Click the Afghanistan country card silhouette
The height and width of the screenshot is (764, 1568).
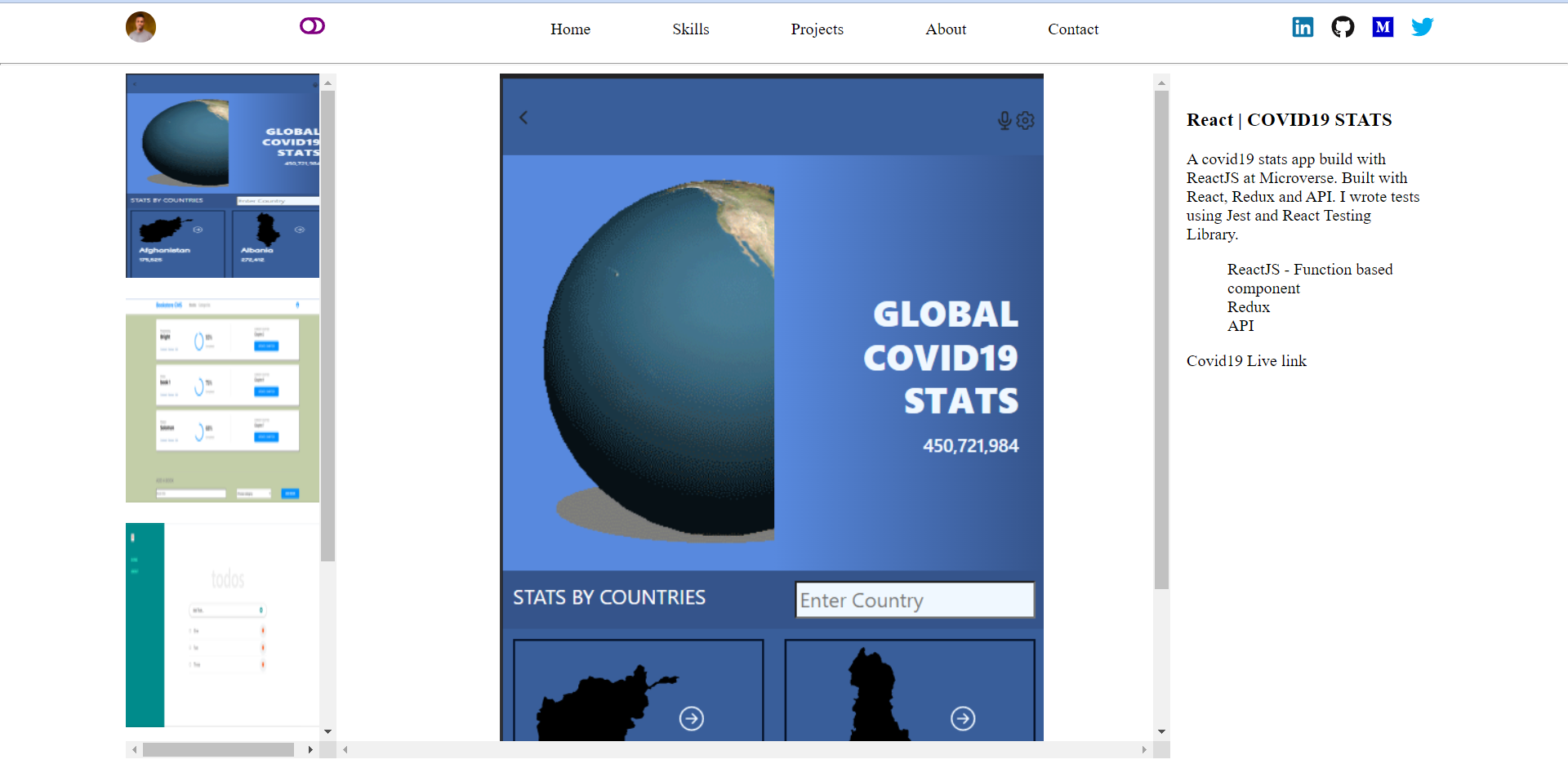(x=607, y=703)
